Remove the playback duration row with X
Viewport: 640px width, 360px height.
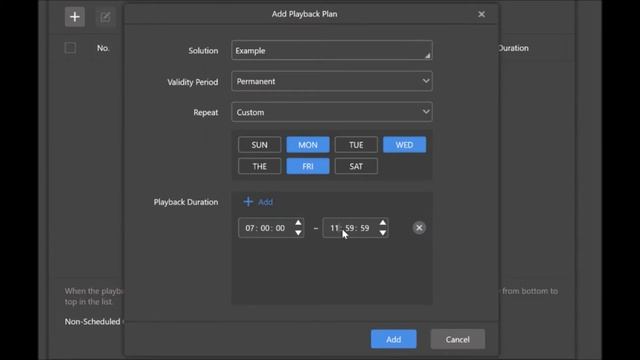pos(419,228)
